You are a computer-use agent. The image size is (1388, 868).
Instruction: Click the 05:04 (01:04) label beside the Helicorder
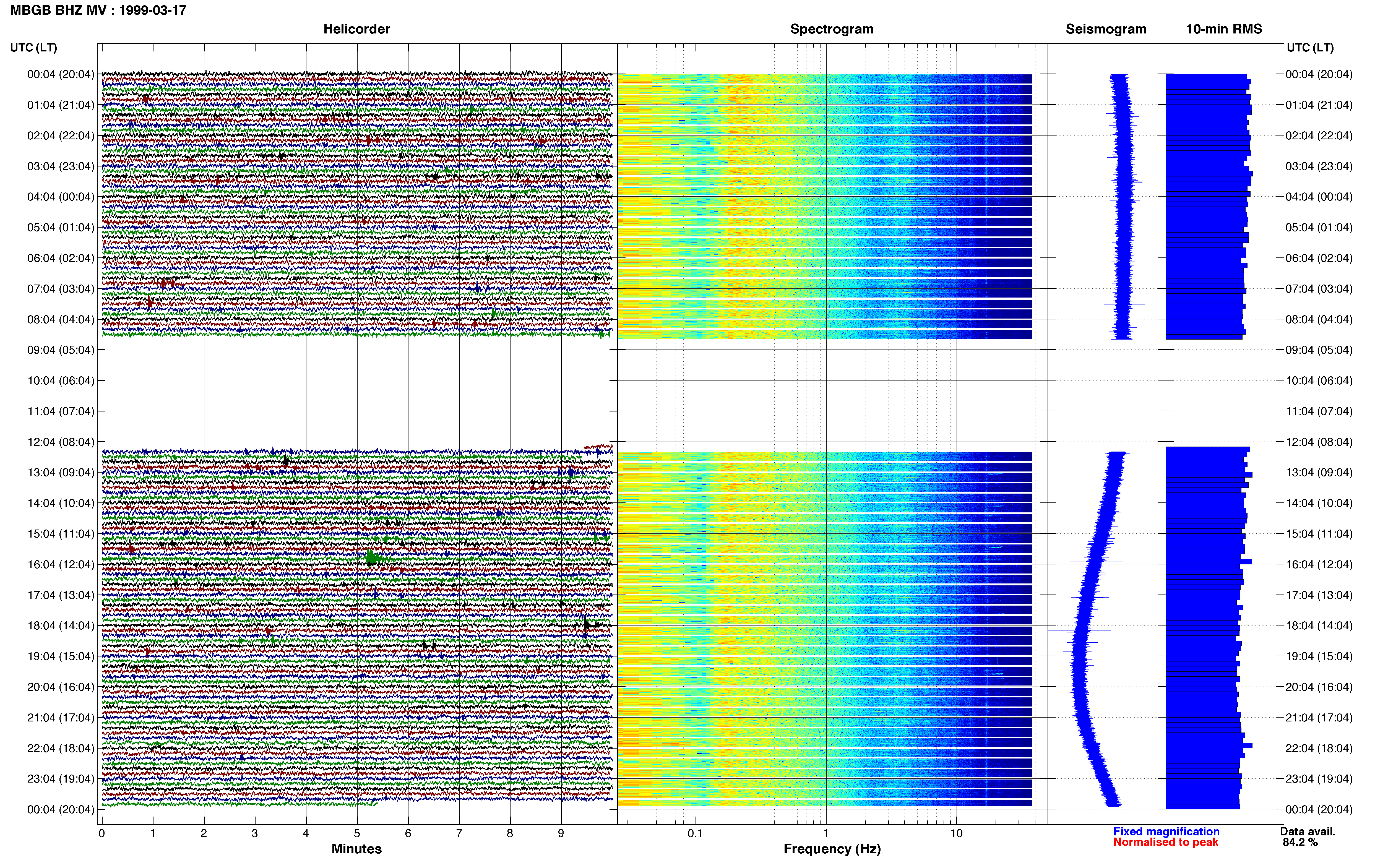click(x=61, y=227)
